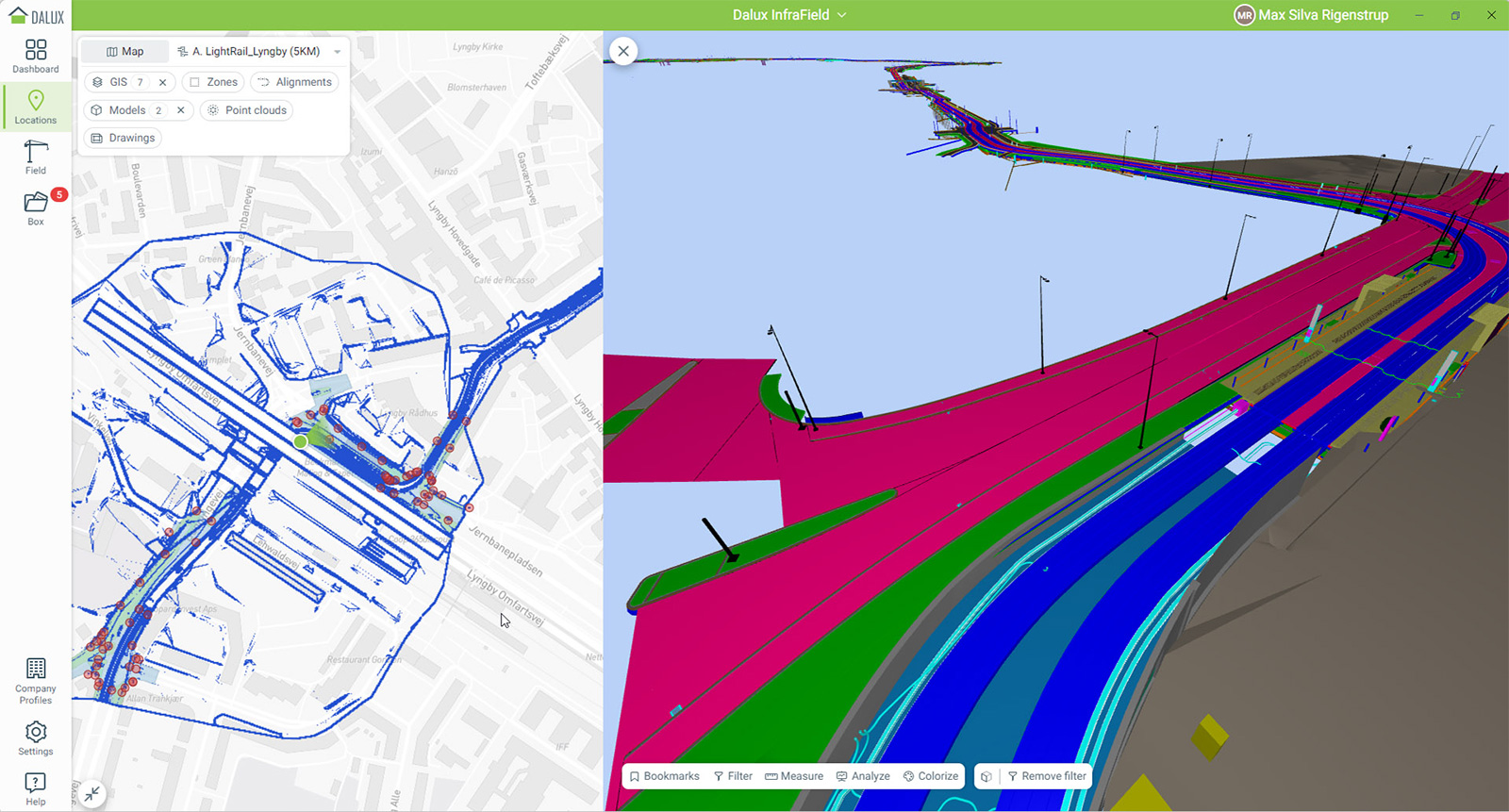Open the Box folder with 5 notifications
Screen dimensions: 1509x812
coord(36,207)
